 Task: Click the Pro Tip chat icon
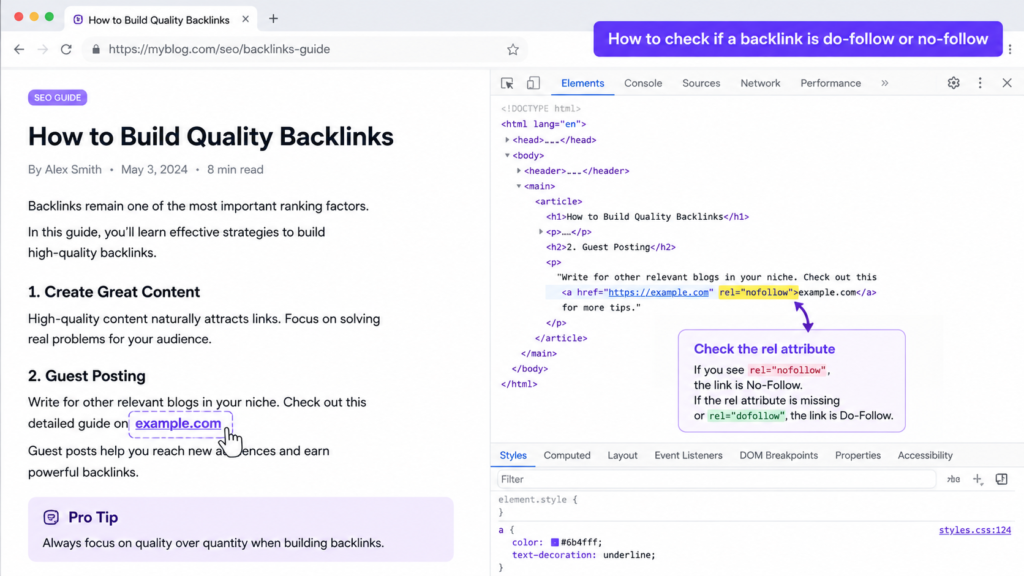pyautogui.click(x=51, y=517)
